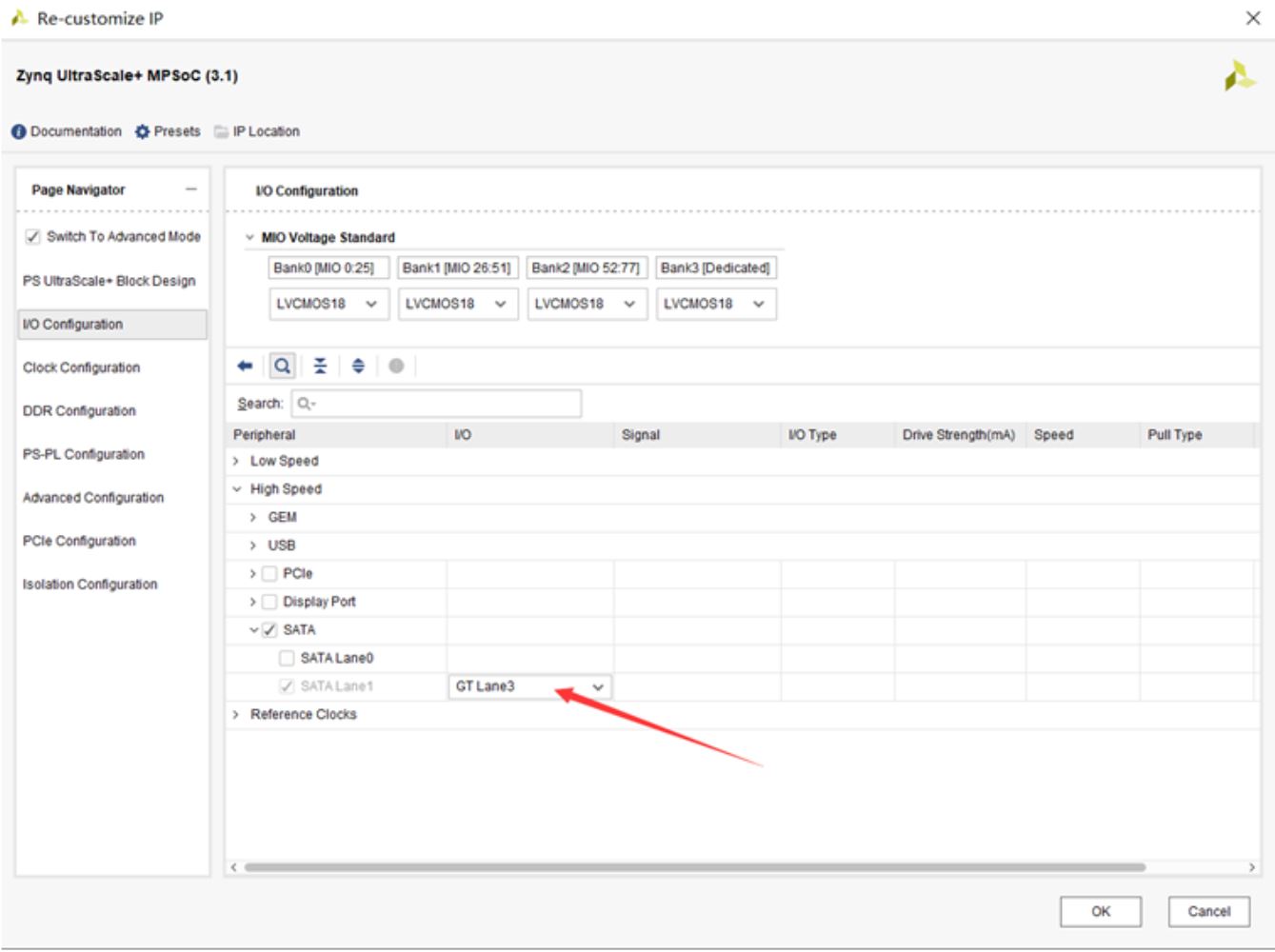This screenshot has width=1275, height=952.
Task: Expand the USB tree node
Action: pyautogui.click(x=252, y=545)
